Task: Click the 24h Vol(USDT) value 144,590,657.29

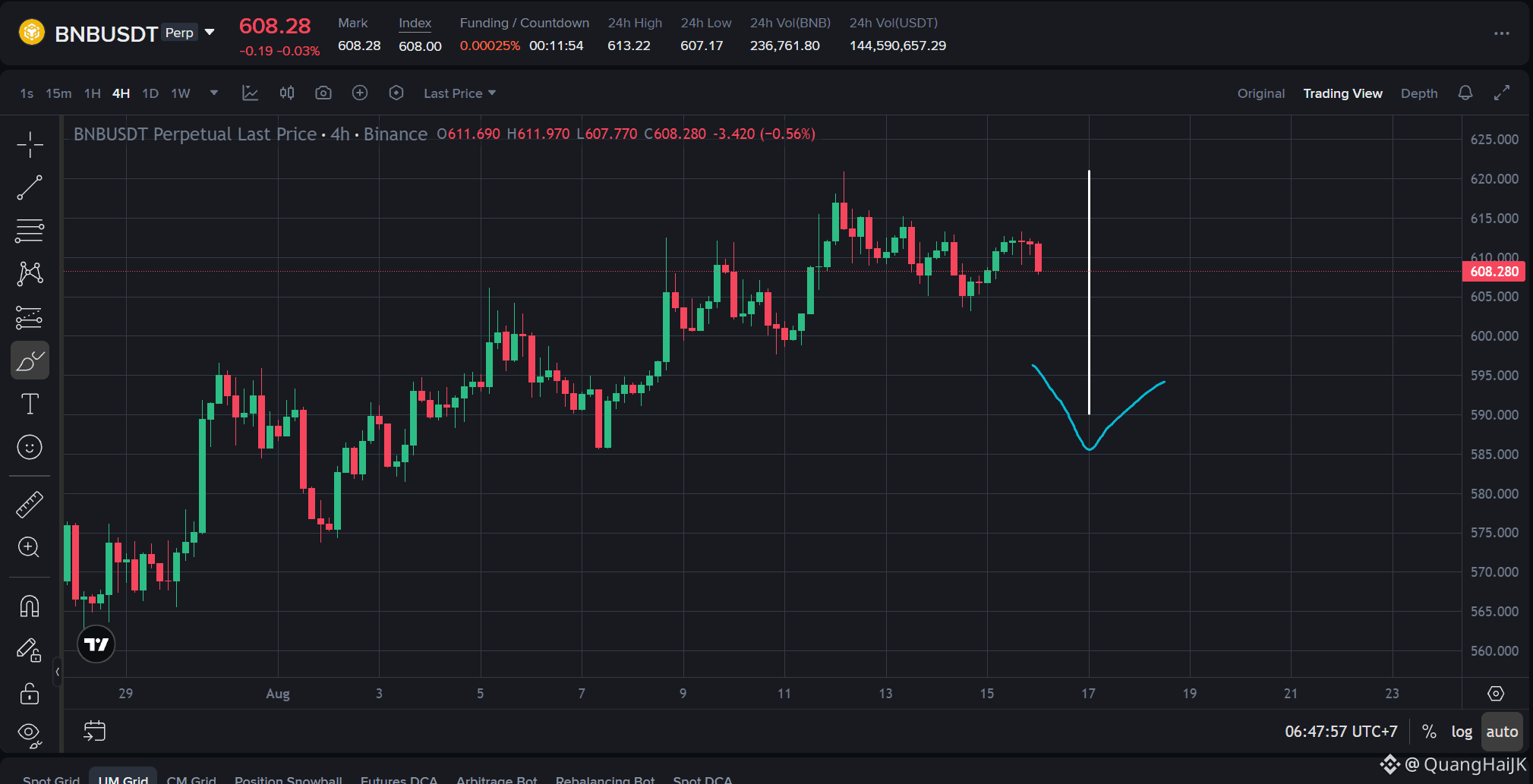Action: pyautogui.click(x=897, y=46)
